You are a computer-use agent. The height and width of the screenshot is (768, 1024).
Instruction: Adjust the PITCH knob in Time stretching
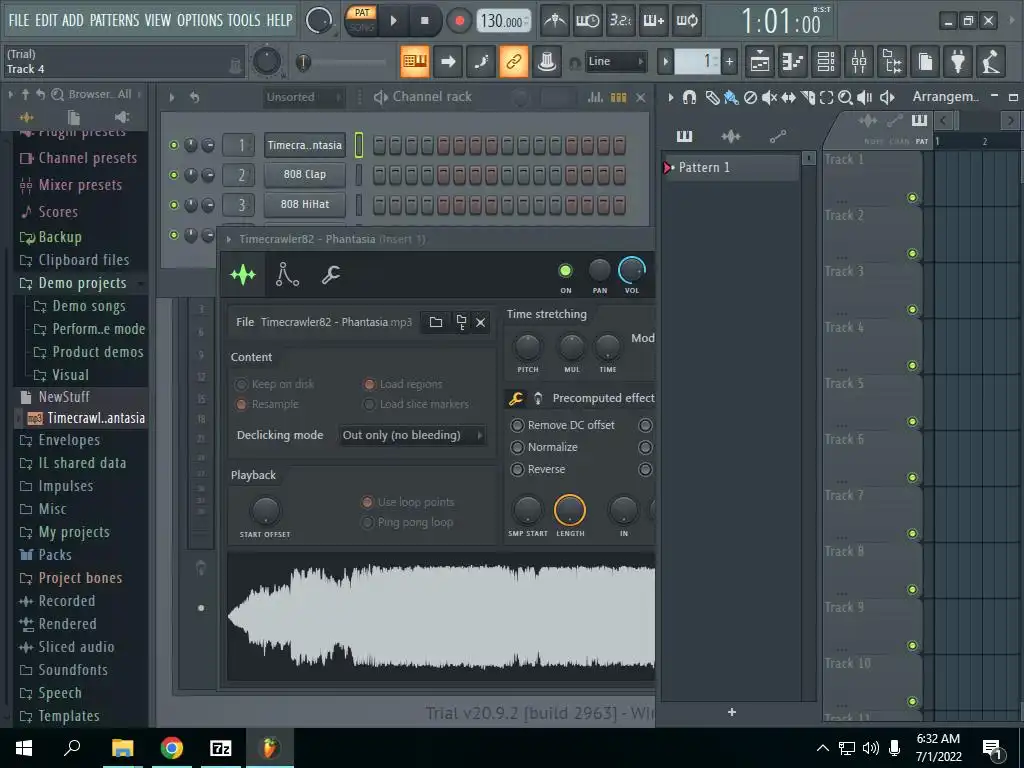(528, 347)
